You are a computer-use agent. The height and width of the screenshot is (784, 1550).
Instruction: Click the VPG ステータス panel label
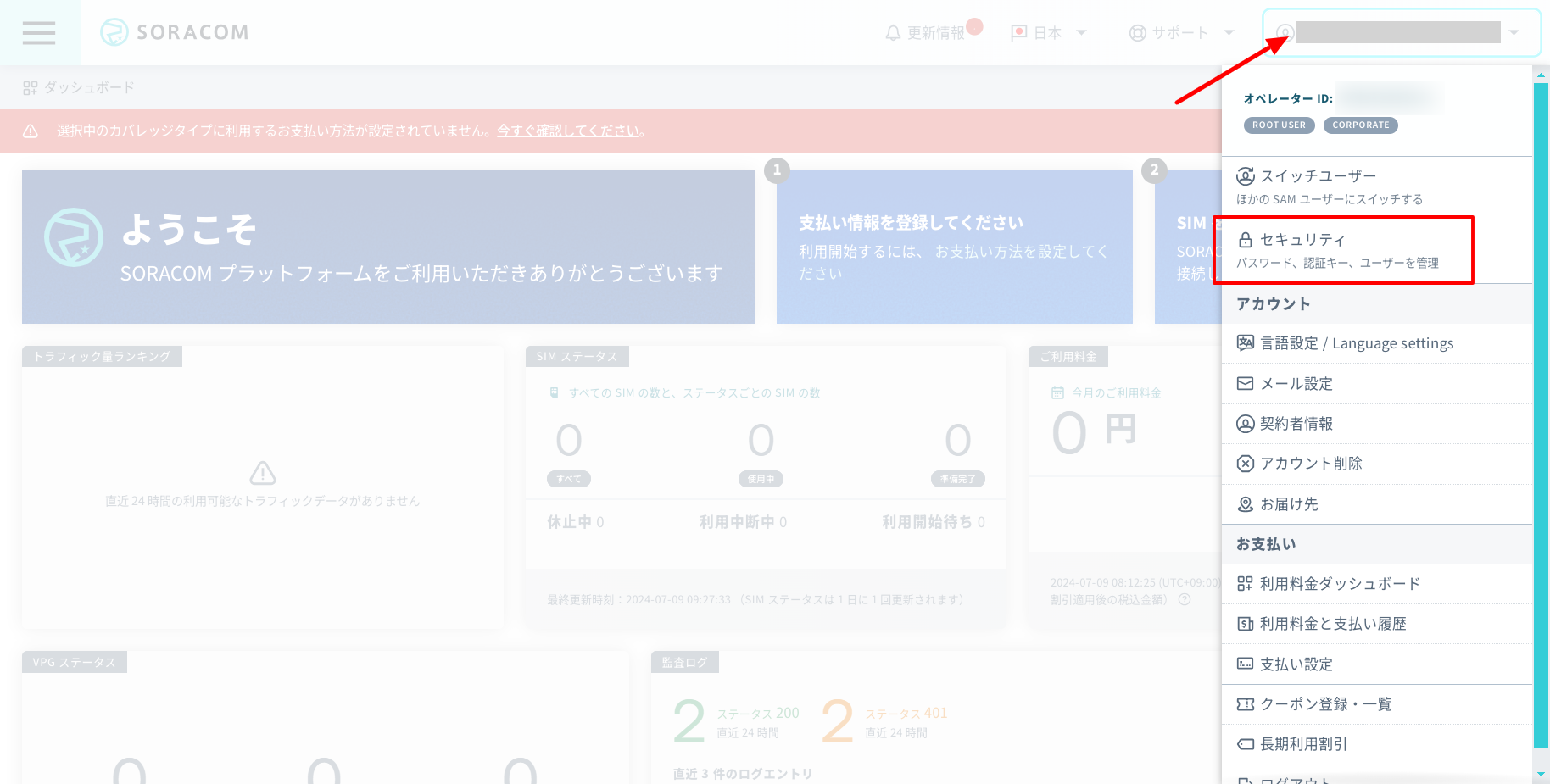coord(75,662)
